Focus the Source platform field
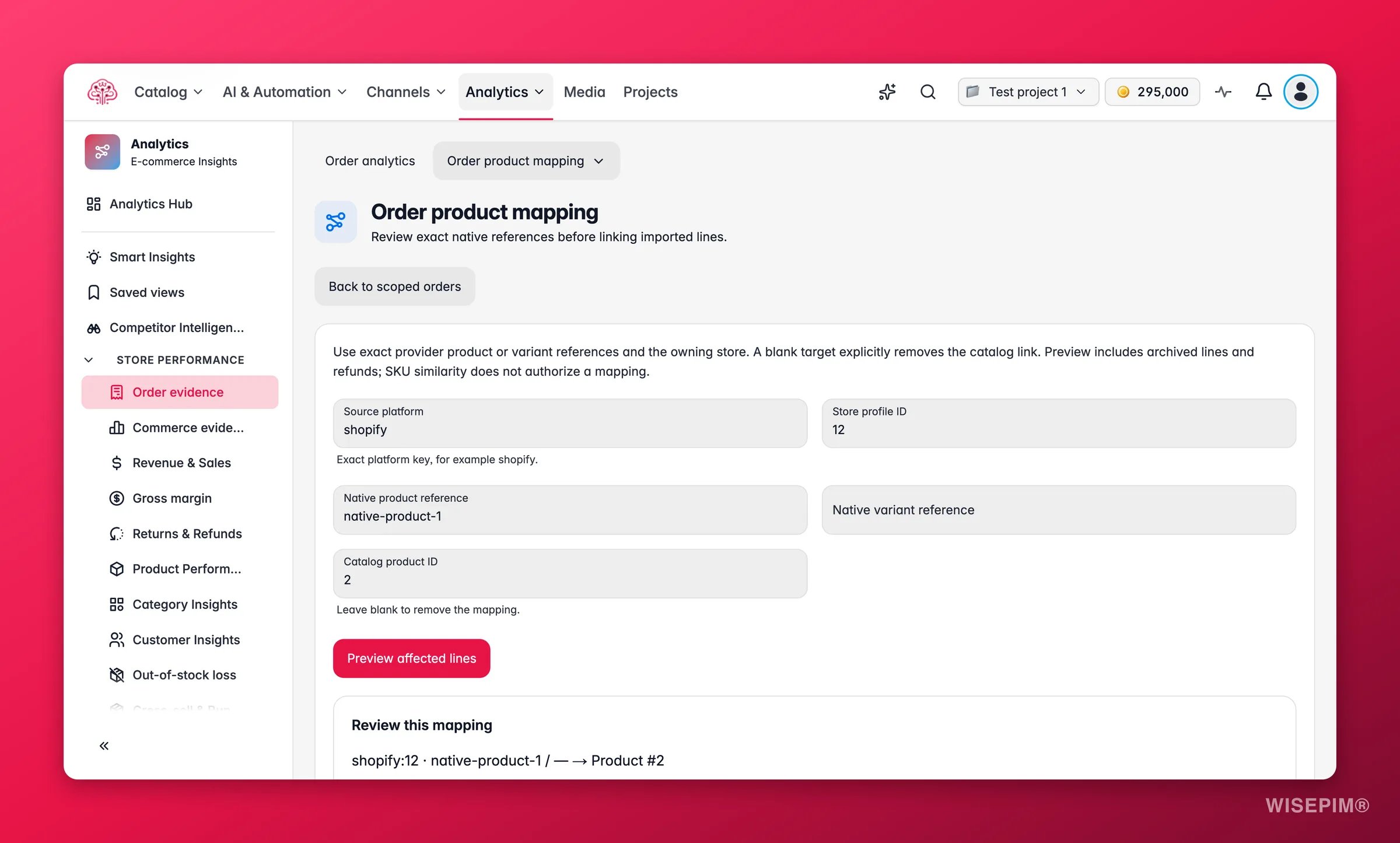 [570, 423]
